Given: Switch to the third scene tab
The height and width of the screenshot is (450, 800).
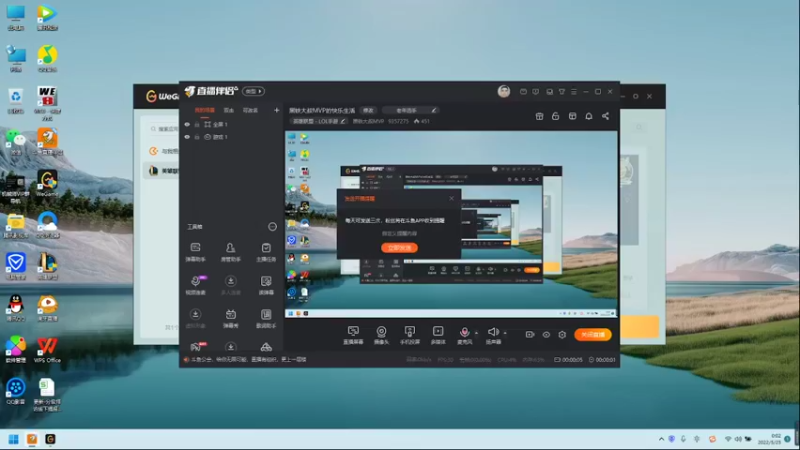Looking at the screenshot, I should pyautogui.click(x=250, y=110).
